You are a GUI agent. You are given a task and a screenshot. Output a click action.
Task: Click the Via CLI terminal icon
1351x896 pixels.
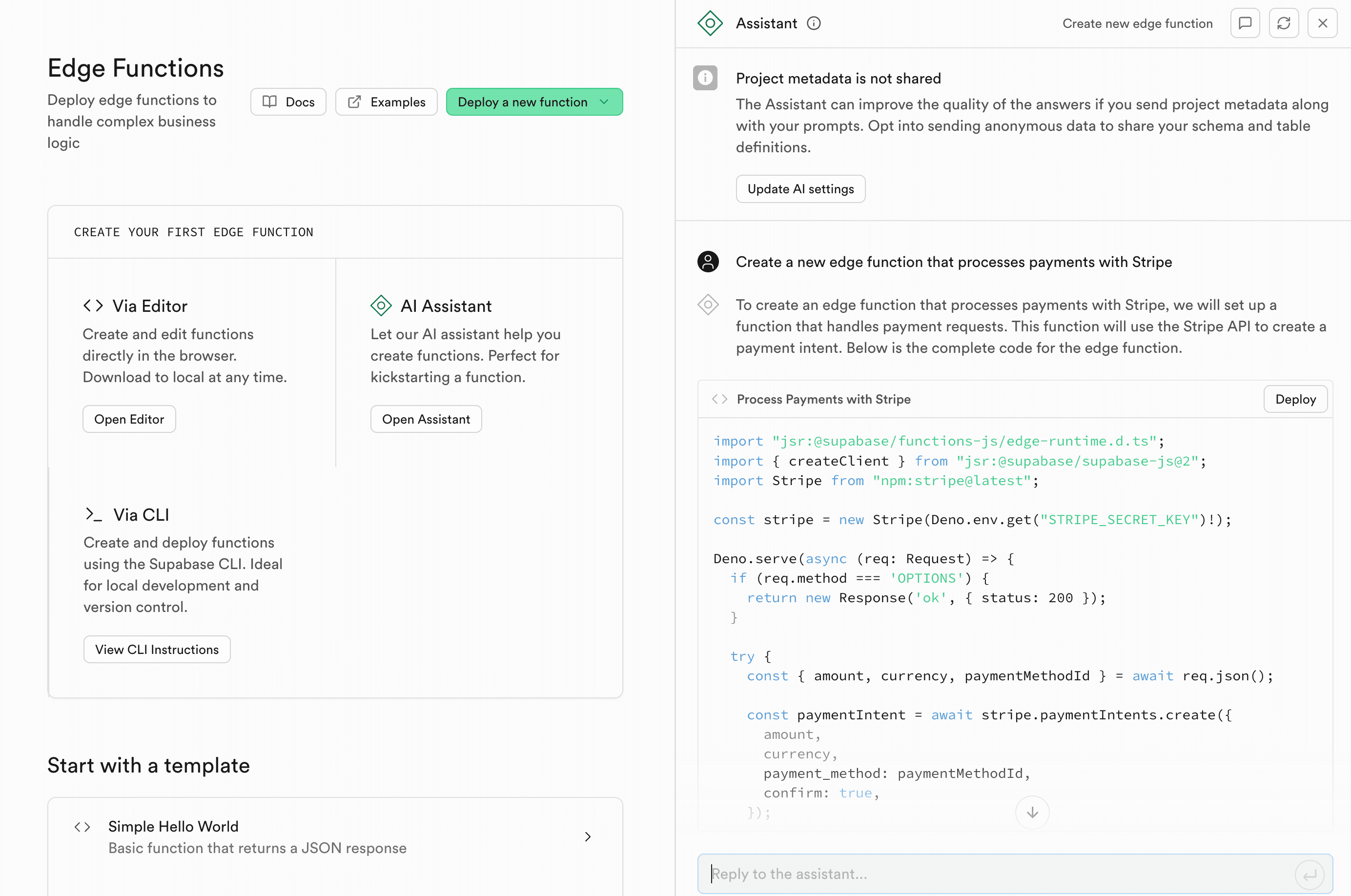[93, 514]
